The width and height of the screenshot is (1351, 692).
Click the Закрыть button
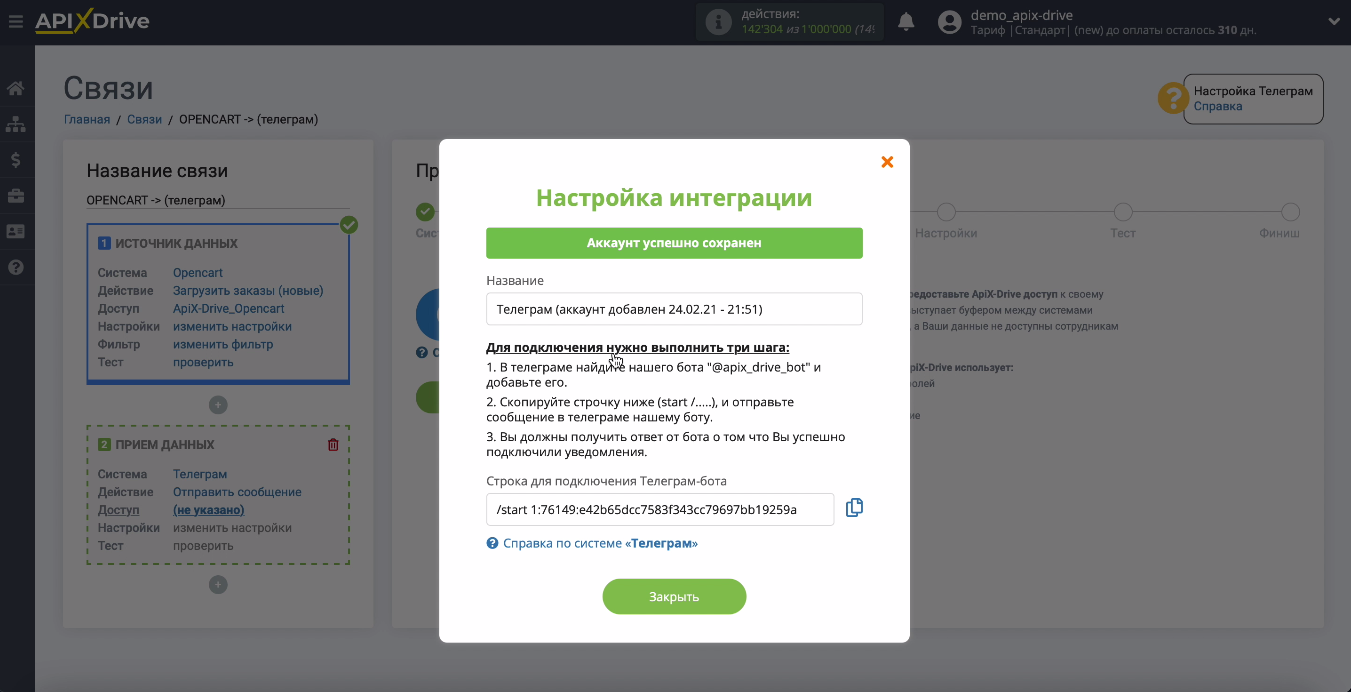tap(674, 596)
